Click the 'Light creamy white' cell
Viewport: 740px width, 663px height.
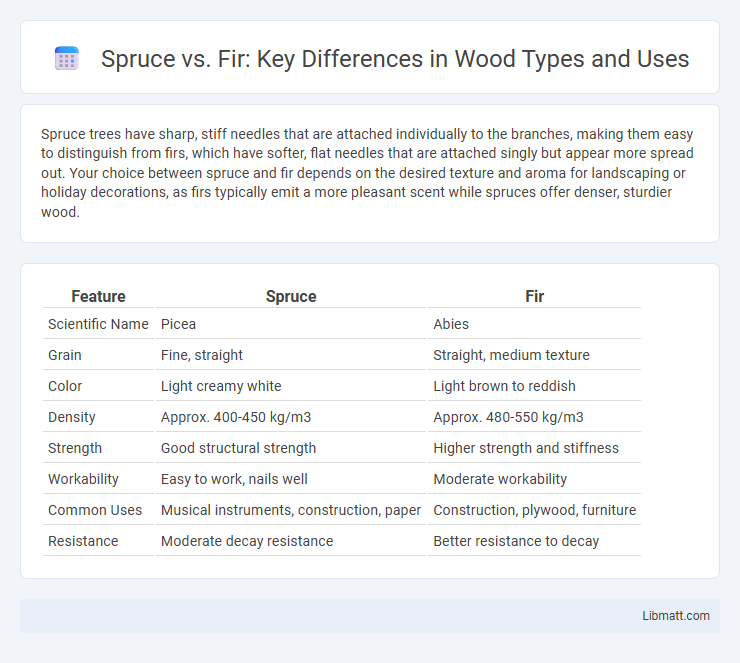291,386
